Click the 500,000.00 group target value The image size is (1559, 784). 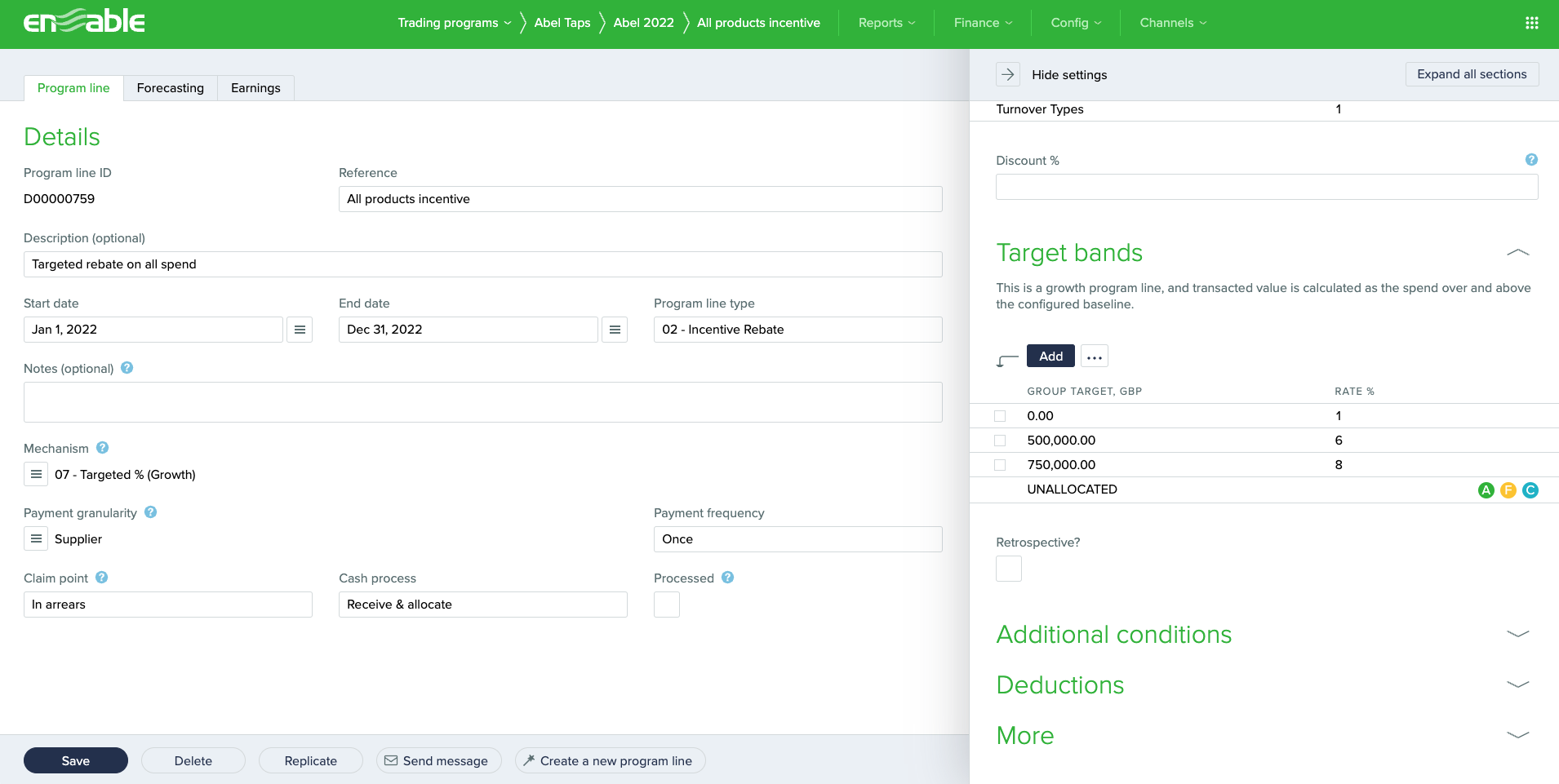point(1061,441)
